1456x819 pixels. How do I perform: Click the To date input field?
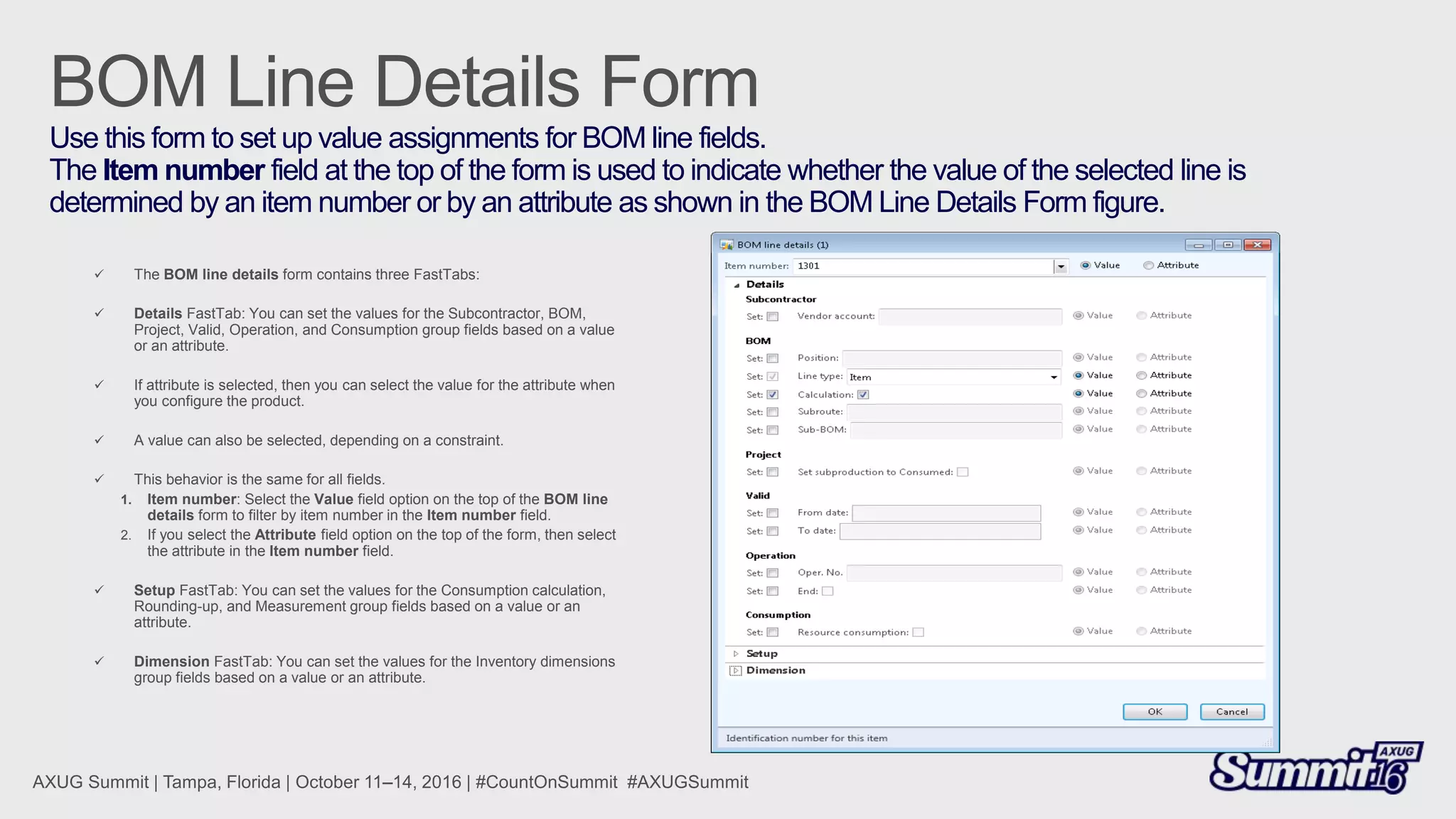click(x=940, y=531)
